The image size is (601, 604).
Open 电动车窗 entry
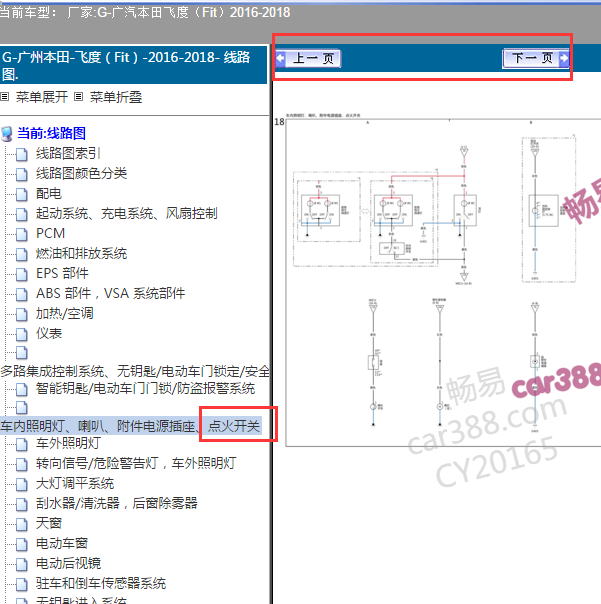(x=62, y=543)
